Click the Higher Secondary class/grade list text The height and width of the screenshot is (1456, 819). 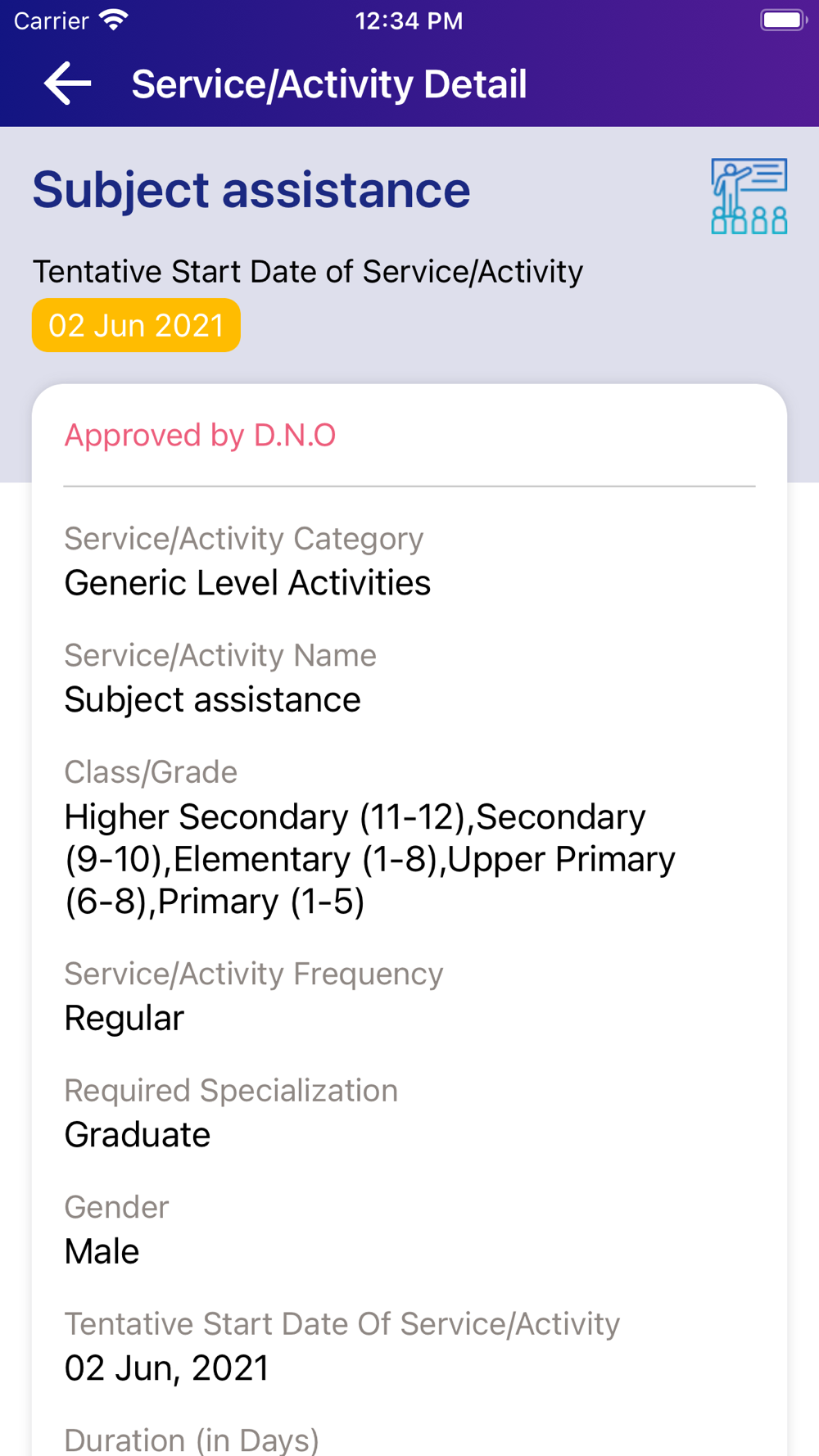tap(369, 859)
